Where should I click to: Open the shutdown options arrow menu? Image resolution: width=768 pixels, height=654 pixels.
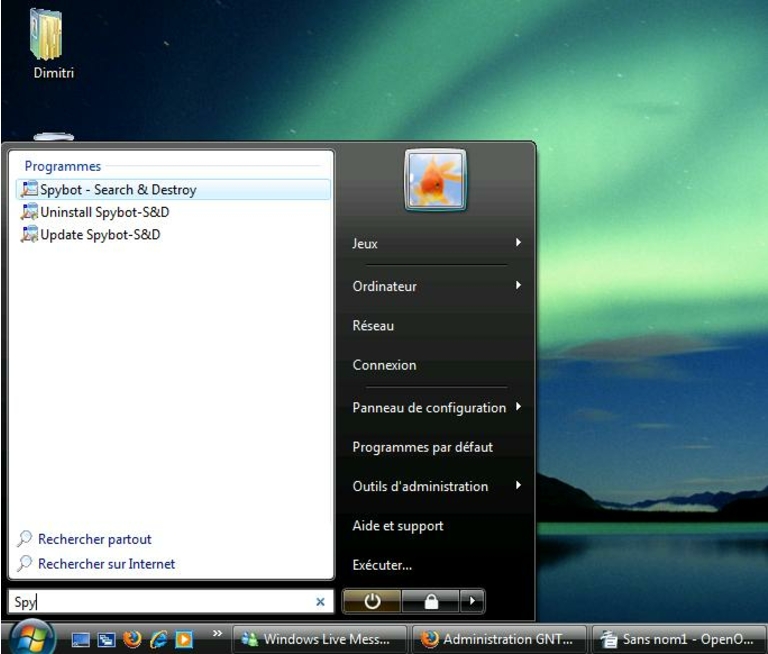point(472,601)
